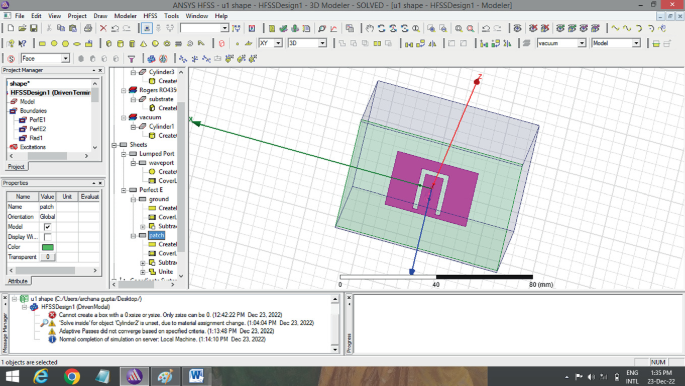Tick the Display Wireframe checkbox

click(47, 237)
